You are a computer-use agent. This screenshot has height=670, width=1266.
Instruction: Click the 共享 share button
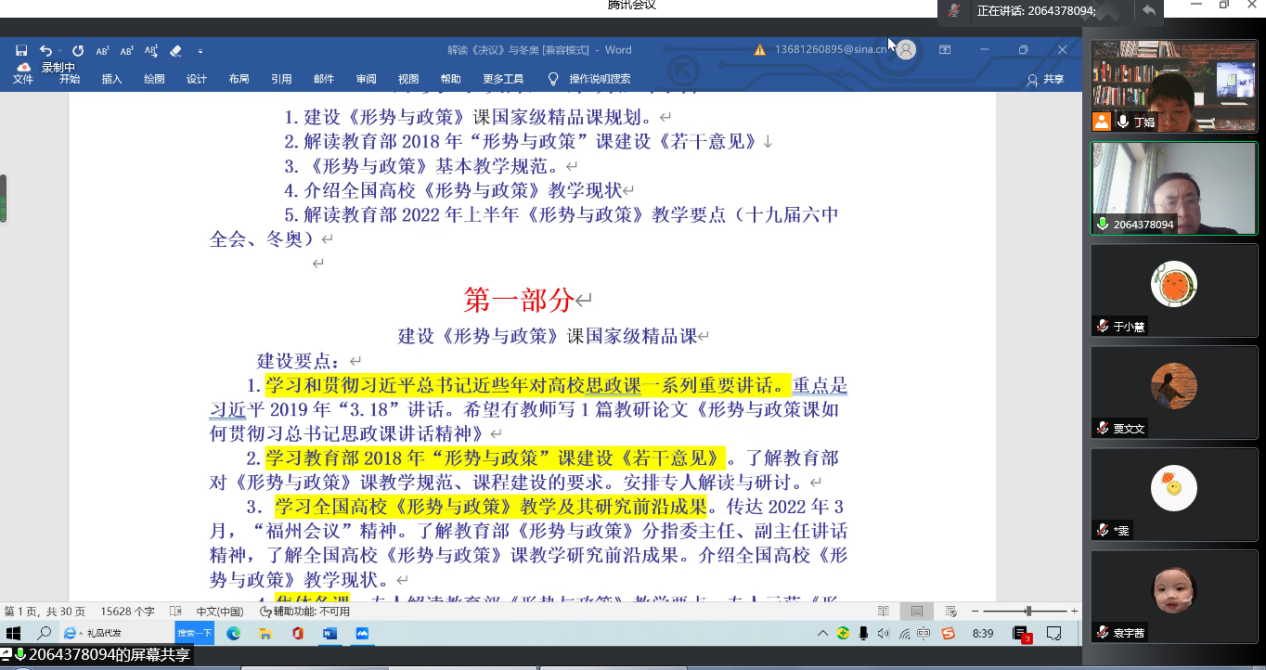(x=1046, y=80)
